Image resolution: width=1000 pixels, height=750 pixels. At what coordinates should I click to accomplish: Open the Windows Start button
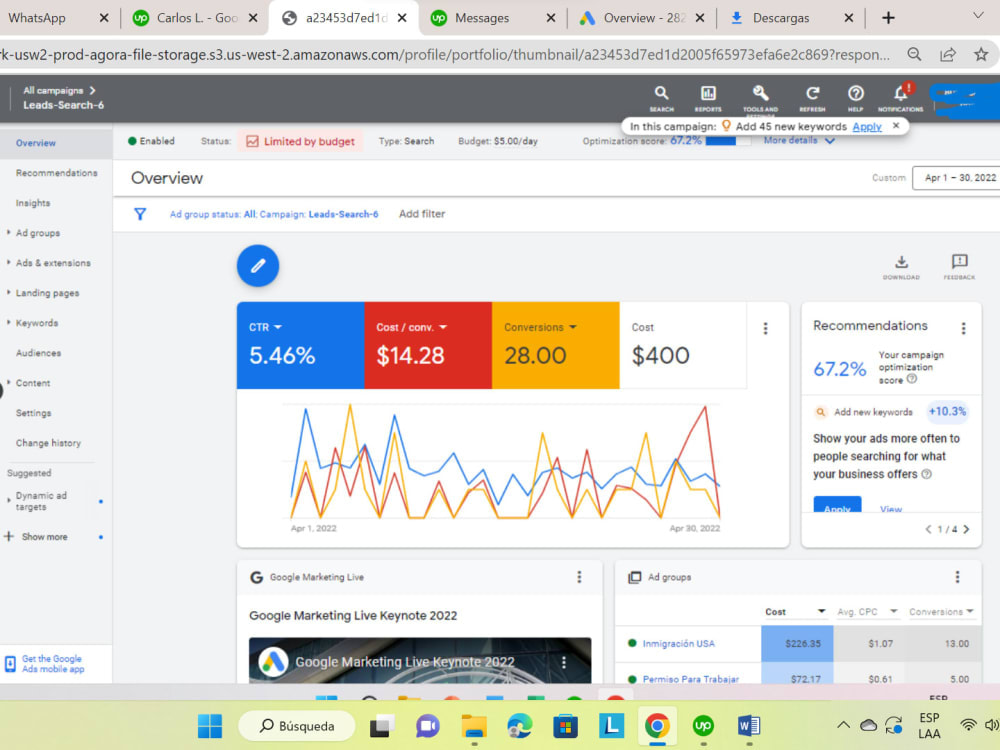coord(210,726)
